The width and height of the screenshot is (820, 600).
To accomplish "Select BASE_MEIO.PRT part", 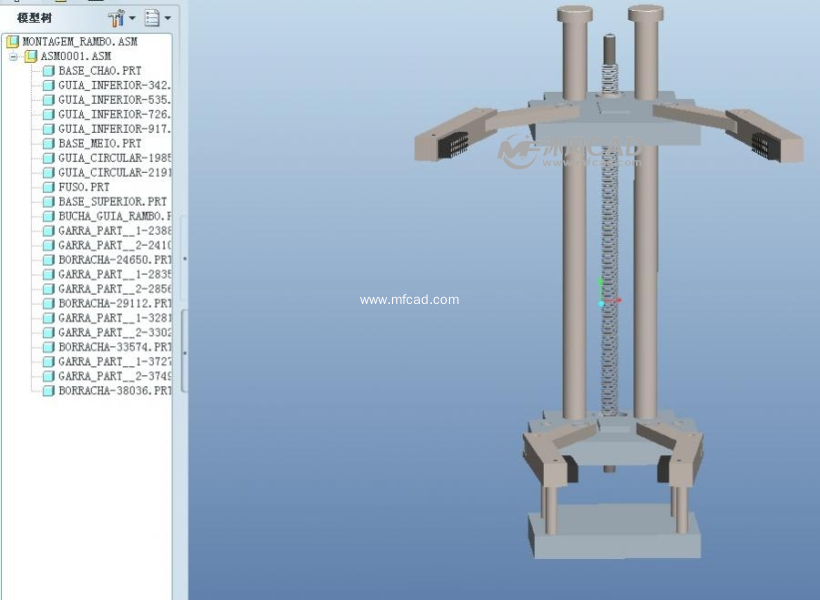I will tap(99, 144).
